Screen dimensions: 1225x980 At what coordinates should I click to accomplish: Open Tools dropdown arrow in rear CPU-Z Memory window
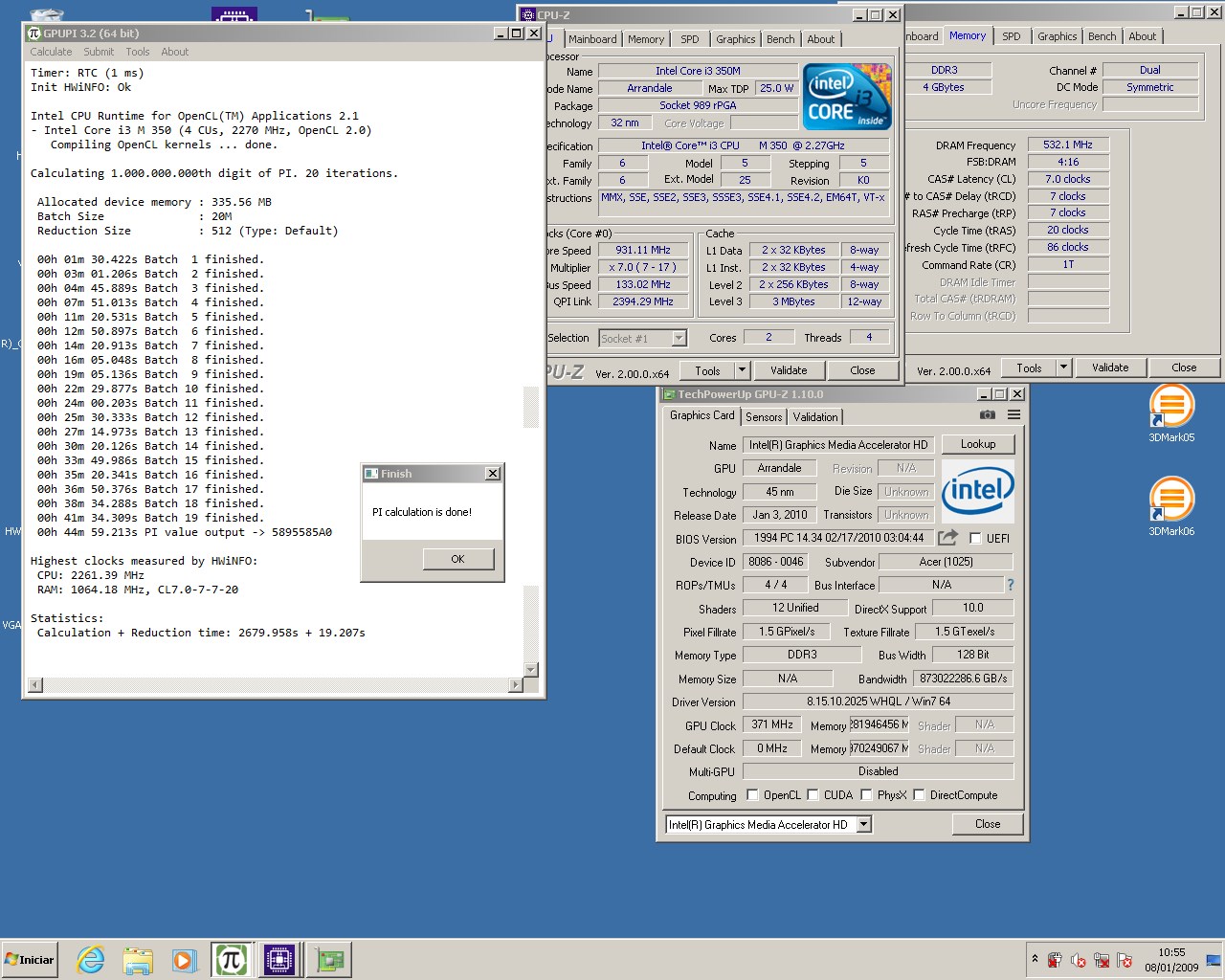point(1063,367)
